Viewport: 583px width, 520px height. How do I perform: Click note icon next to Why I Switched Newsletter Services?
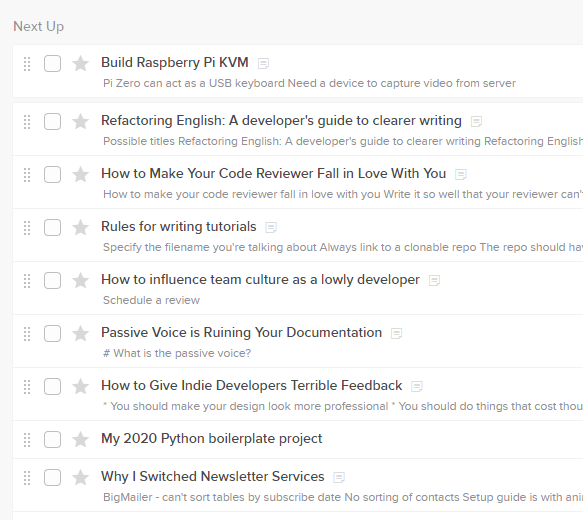click(x=339, y=477)
